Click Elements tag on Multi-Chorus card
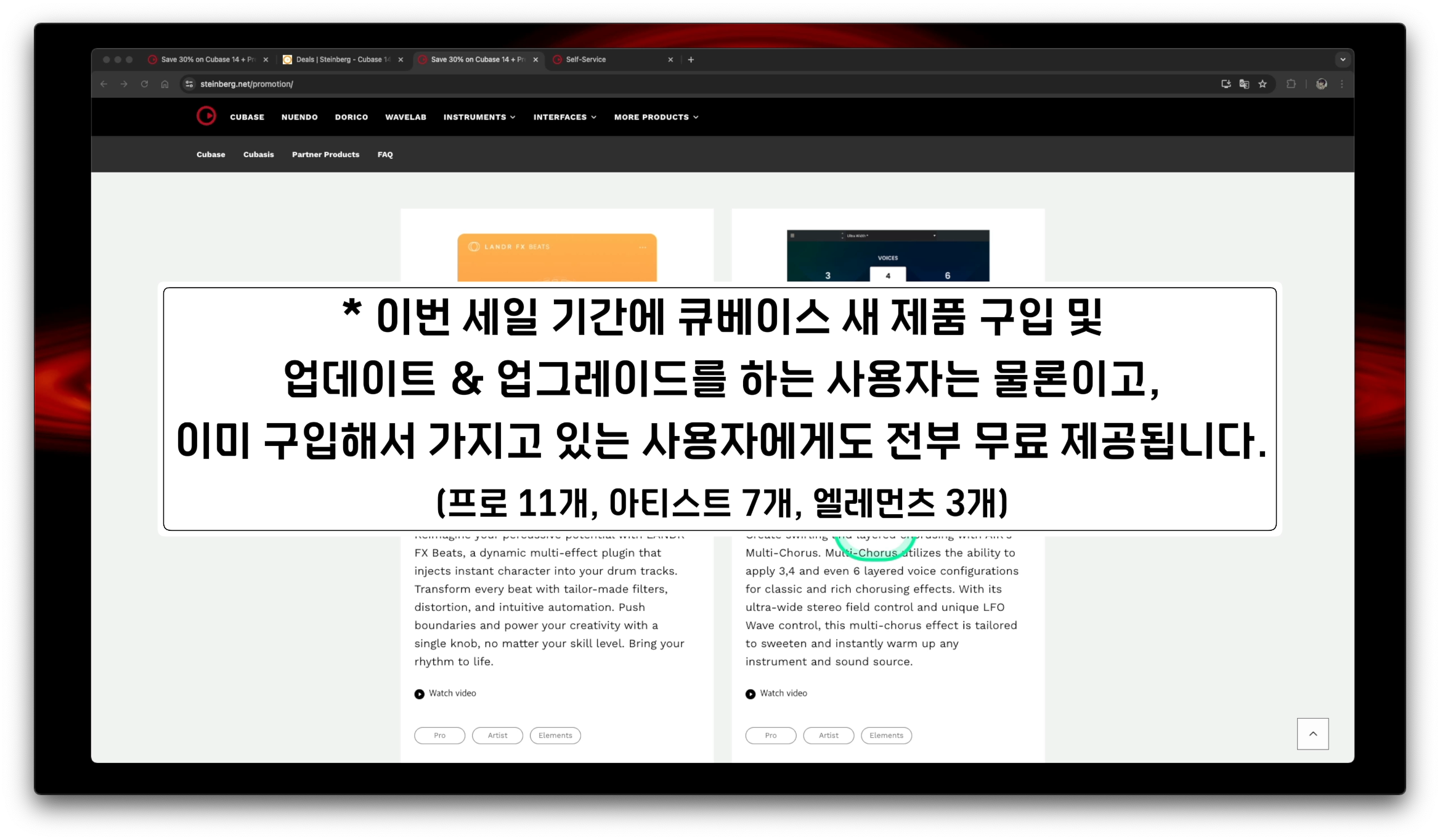Viewport: 1440px width, 840px height. point(886,735)
